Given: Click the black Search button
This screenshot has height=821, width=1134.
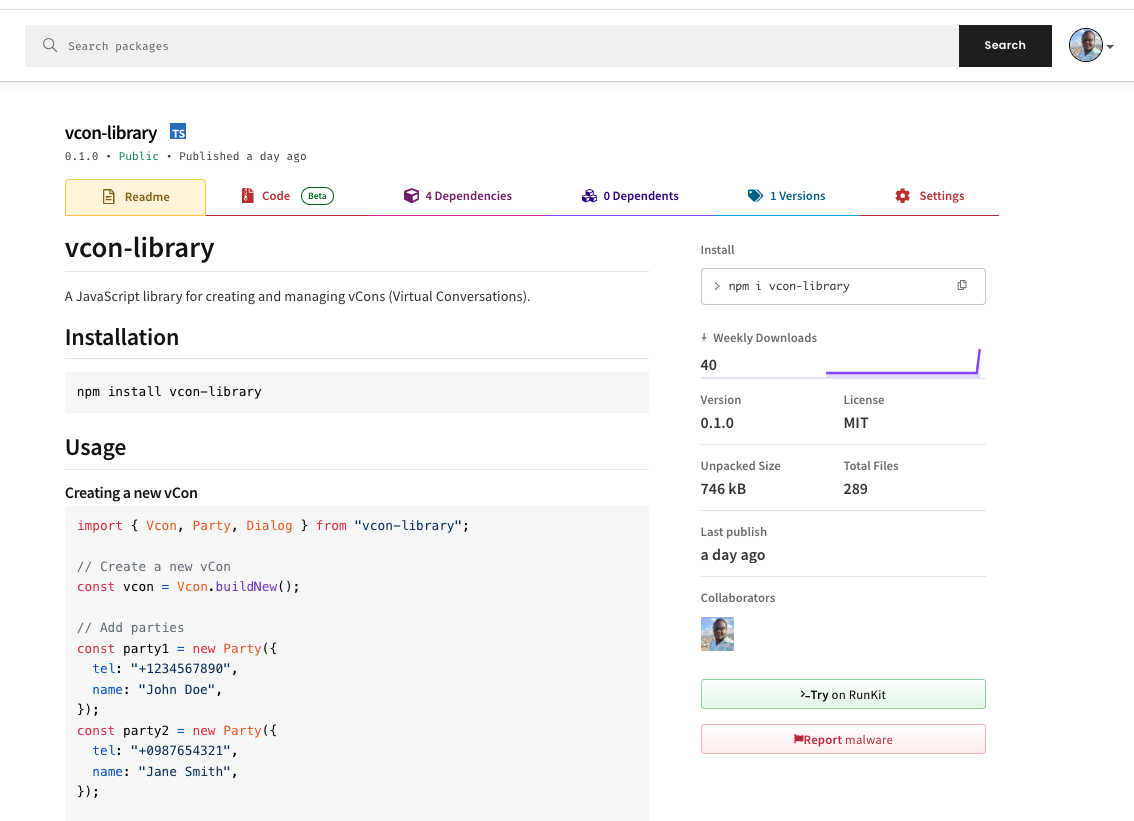Looking at the screenshot, I should [1005, 46].
